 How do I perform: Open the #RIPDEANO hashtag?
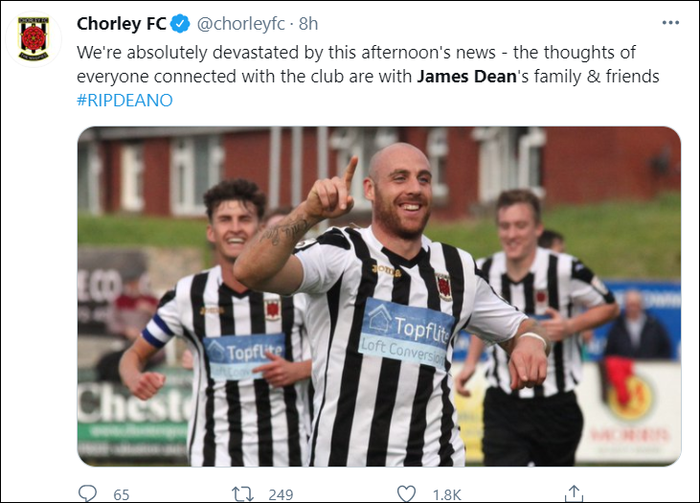(x=125, y=100)
